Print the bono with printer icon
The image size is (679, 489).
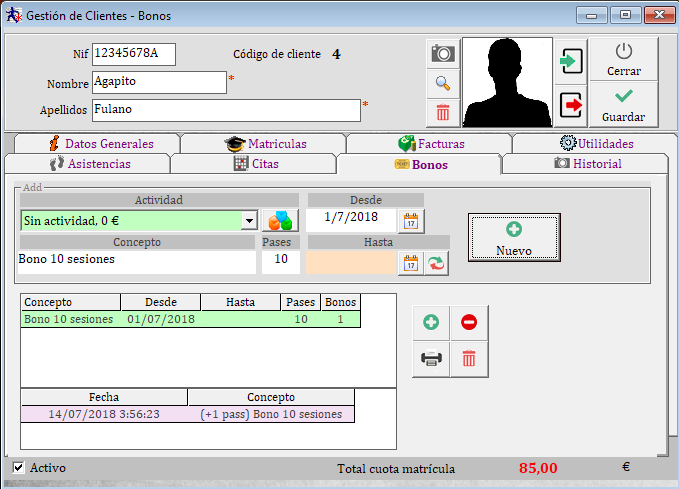point(431,359)
